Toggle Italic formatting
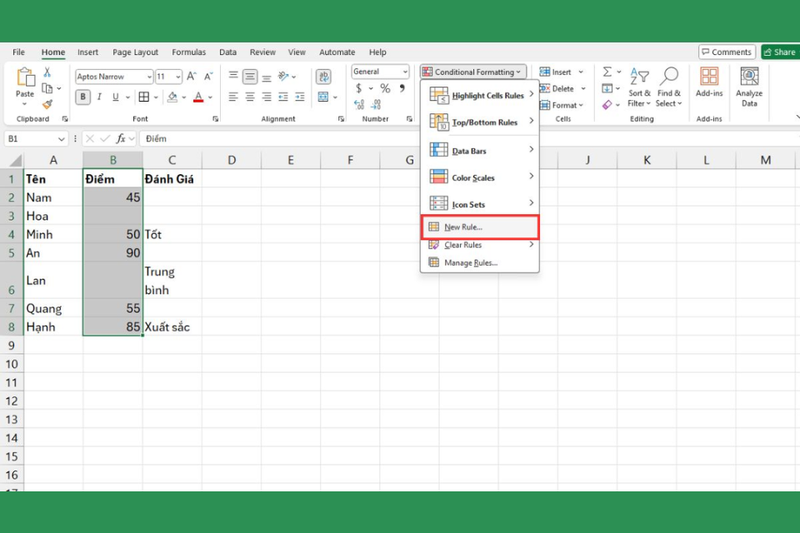 99,97
